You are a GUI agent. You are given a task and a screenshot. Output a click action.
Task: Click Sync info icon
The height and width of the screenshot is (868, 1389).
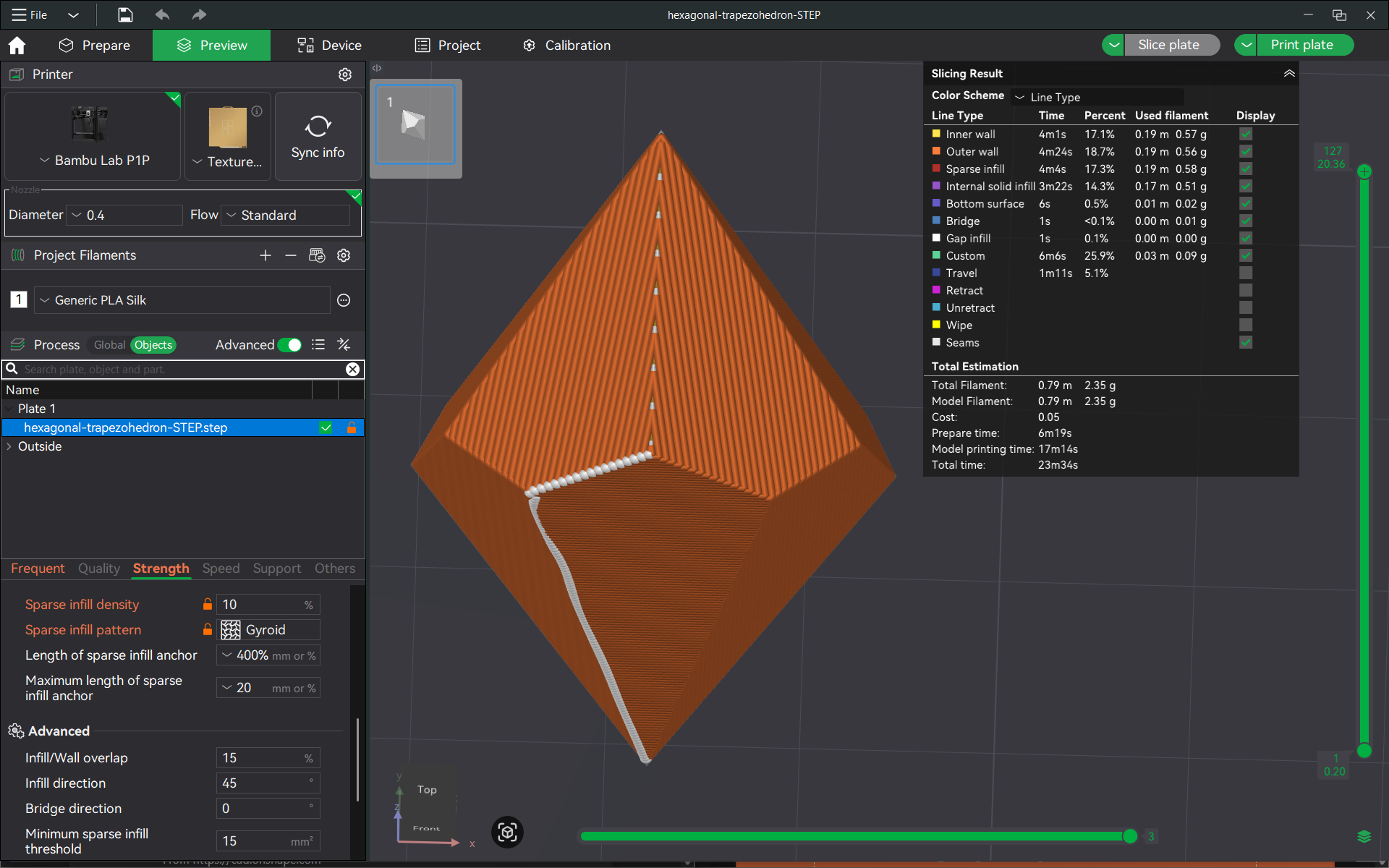click(318, 126)
